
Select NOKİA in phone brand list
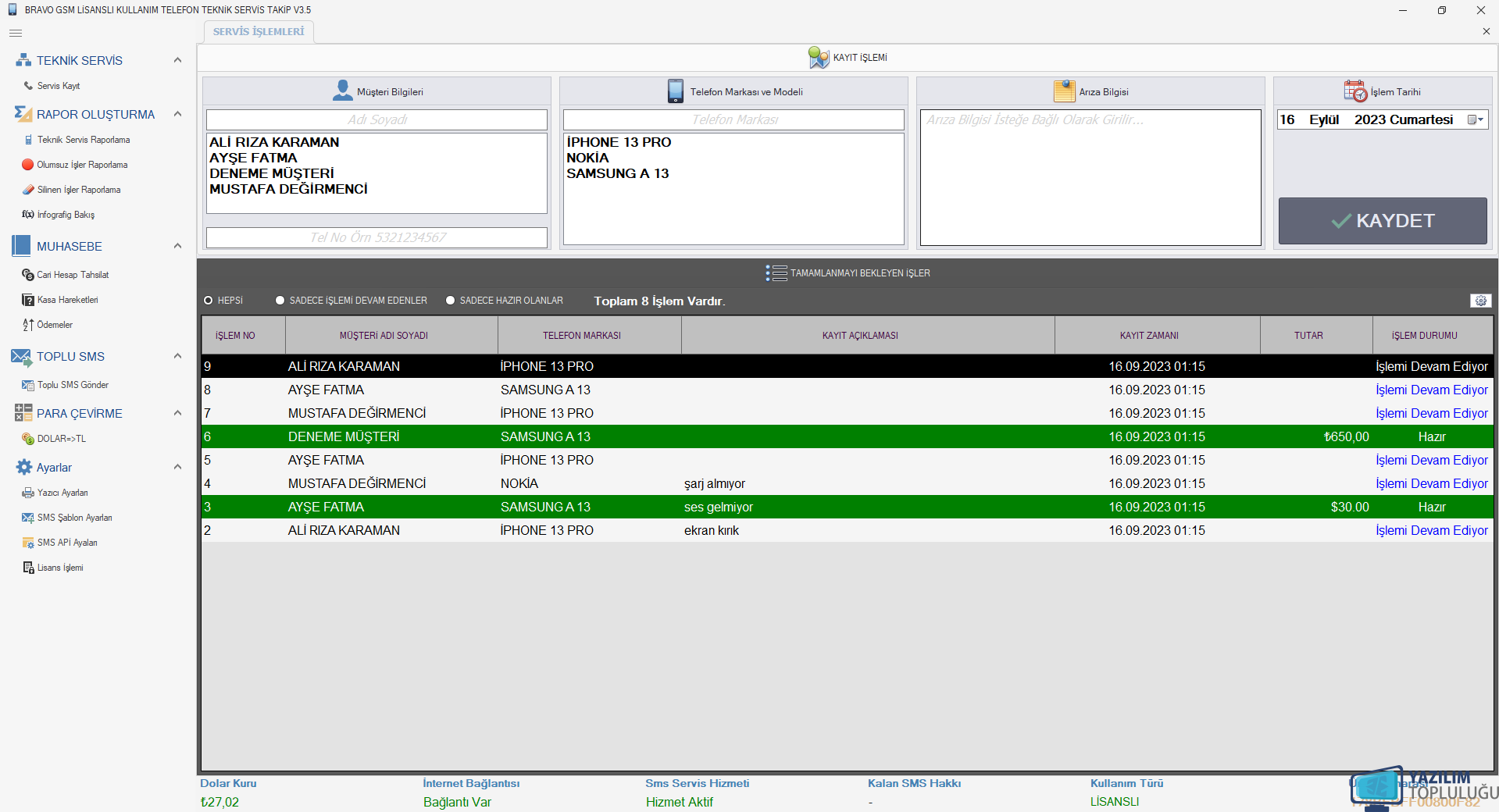[587, 158]
